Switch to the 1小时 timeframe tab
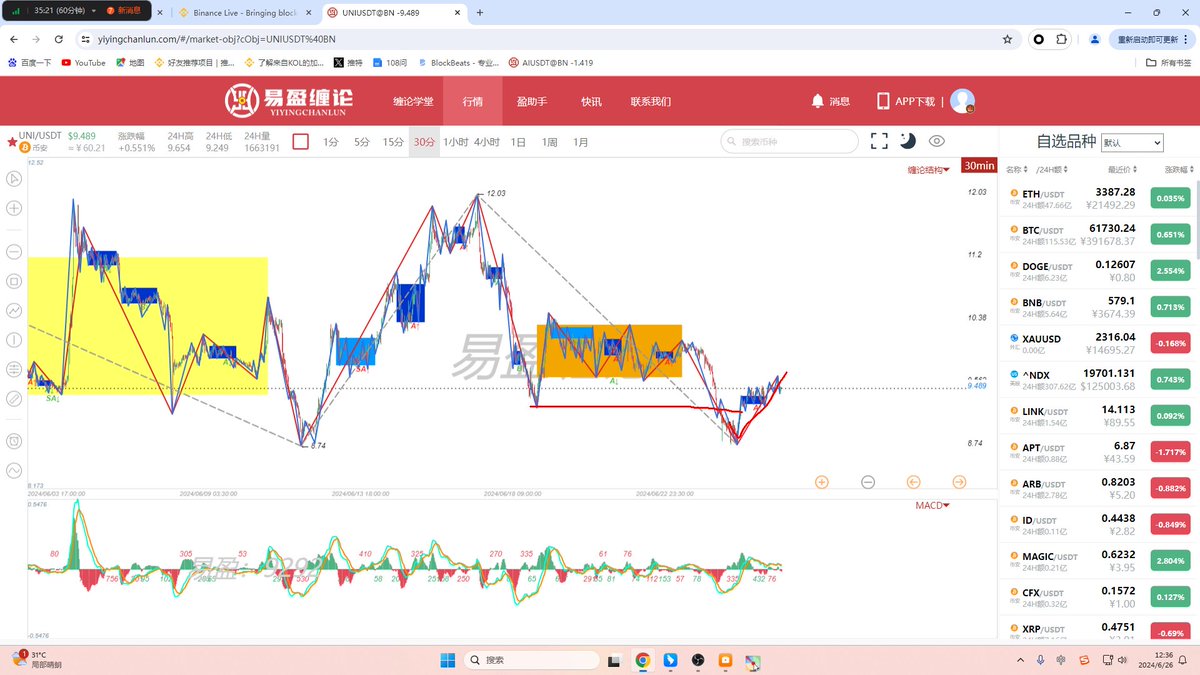The width and height of the screenshot is (1200, 675). [x=458, y=141]
